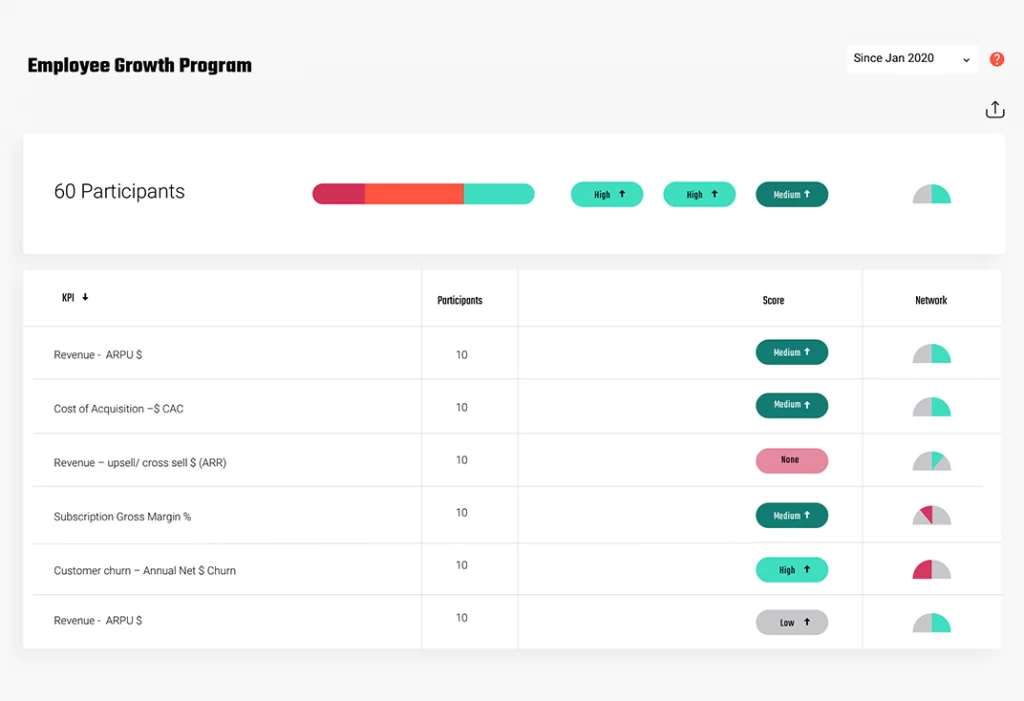This screenshot has height=701, width=1024.
Task: Click the None score badge for upsell row
Action: pyautogui.click(x=792, y=460)
